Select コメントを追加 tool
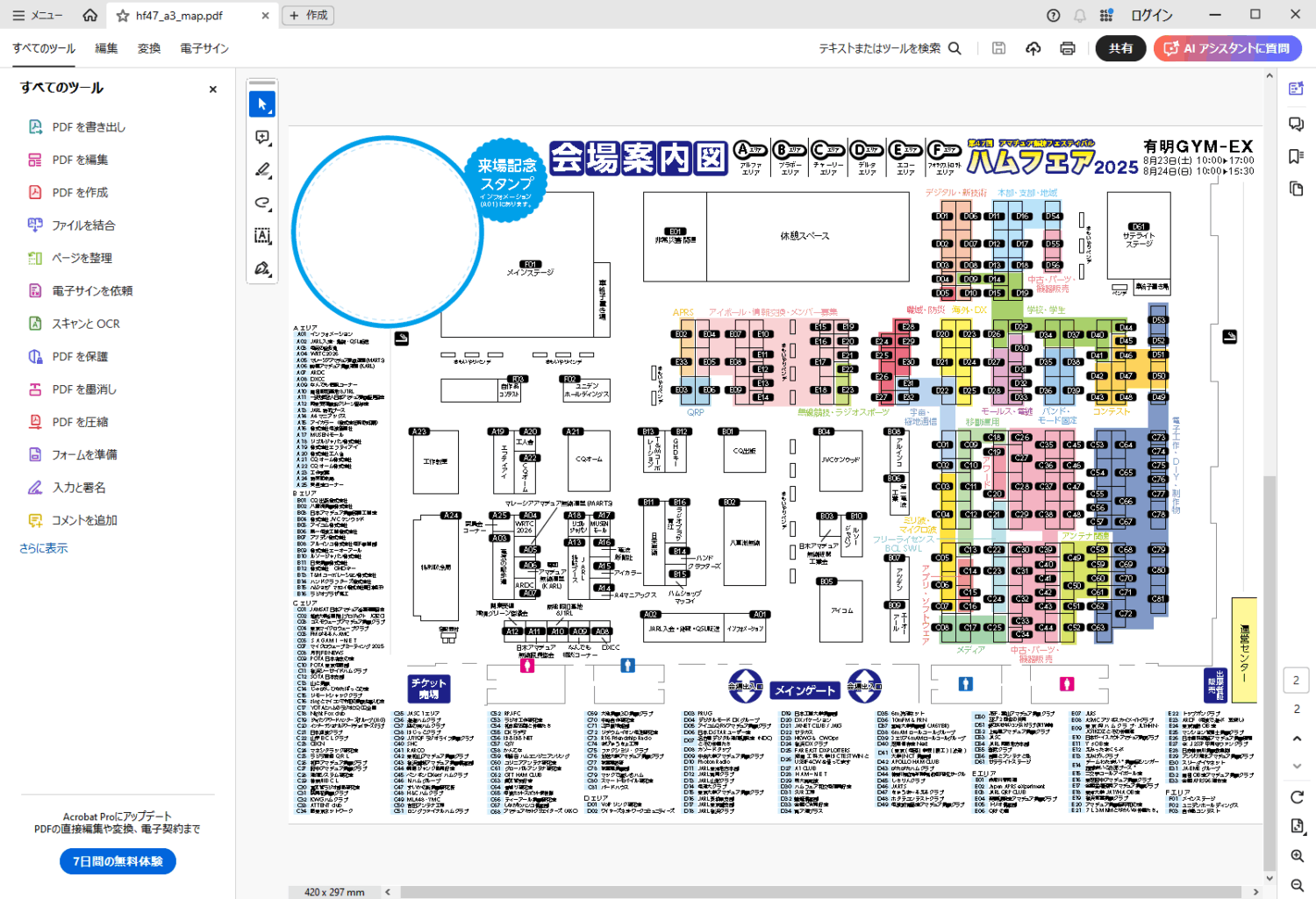This screenshot has height=899, width=1316. 84,520
